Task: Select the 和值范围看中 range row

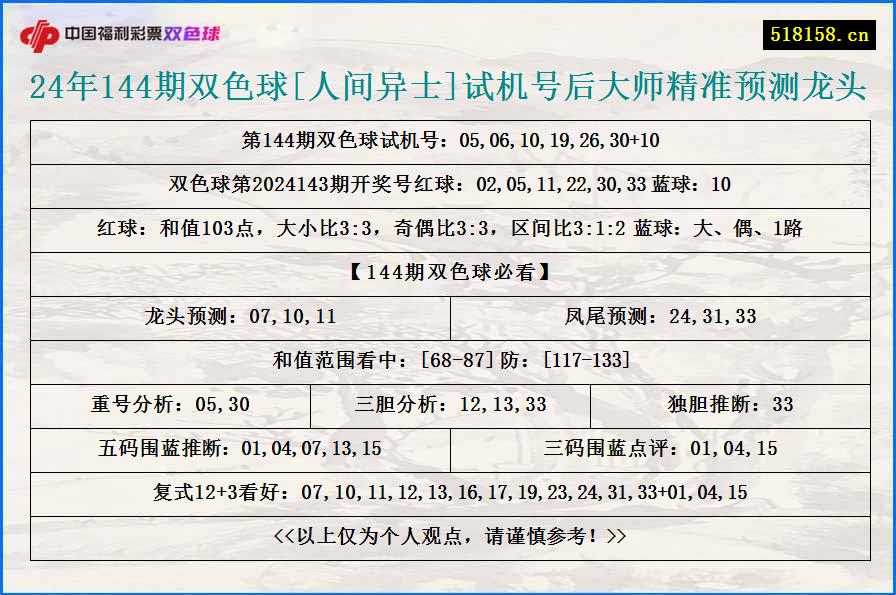Action: (448, 361)
